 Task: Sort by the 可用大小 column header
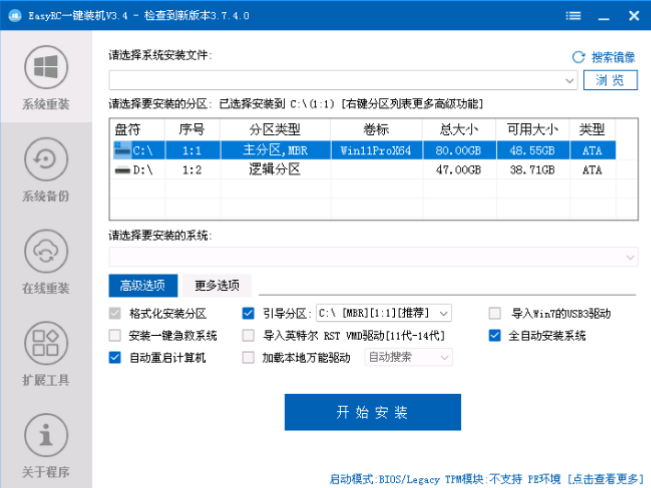532,130
